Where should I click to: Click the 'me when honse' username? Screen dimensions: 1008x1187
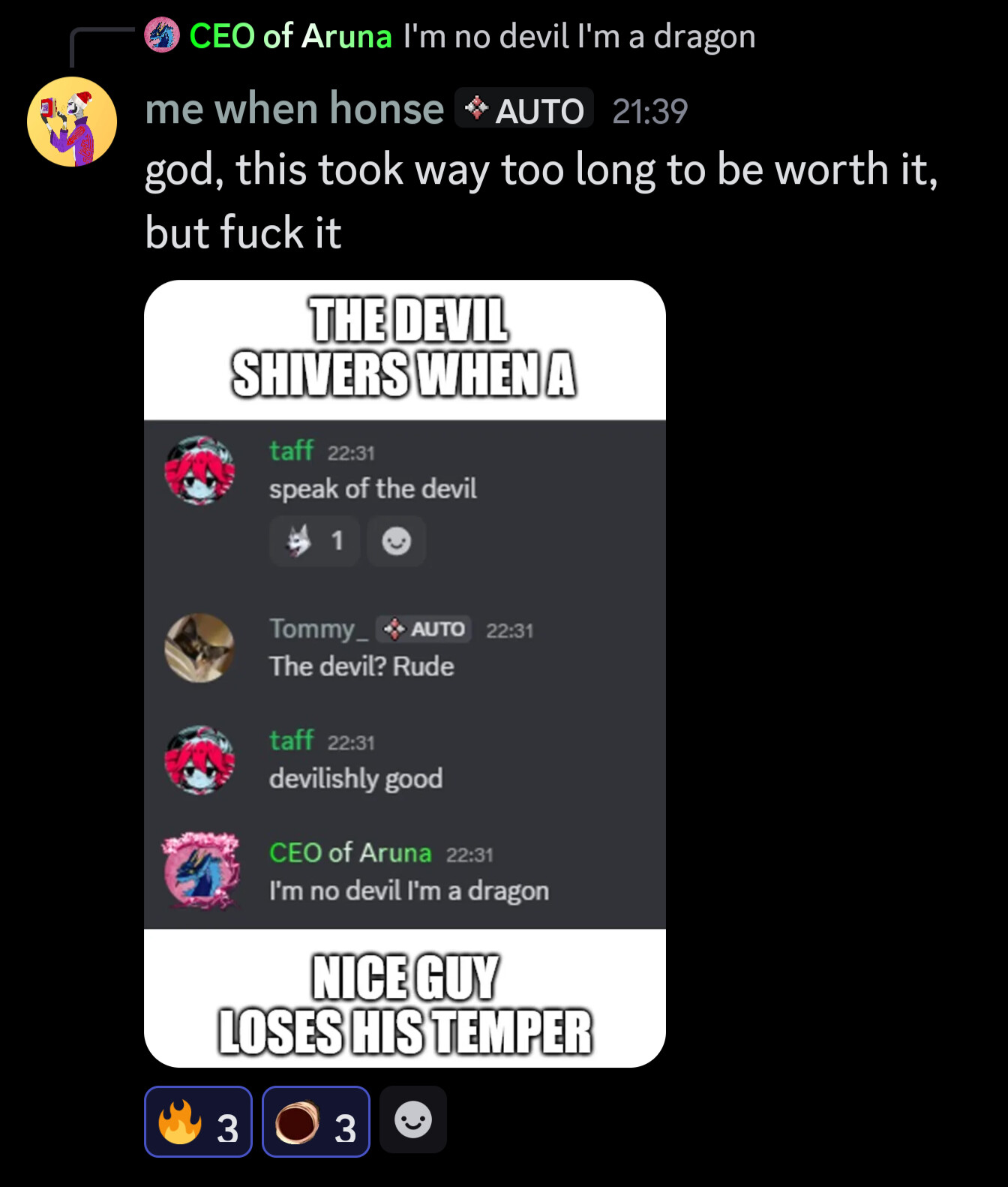coord(294,109)
